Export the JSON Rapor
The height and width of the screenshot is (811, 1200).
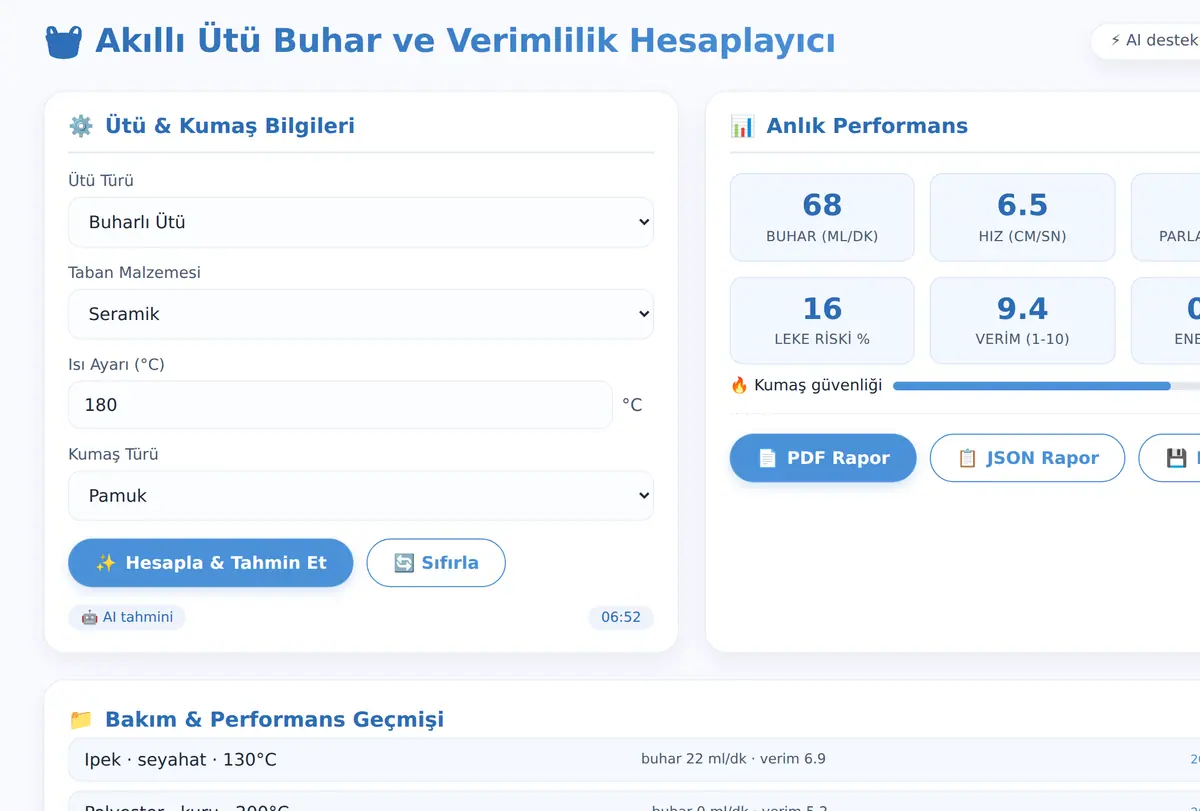[x=1027, y=458]
